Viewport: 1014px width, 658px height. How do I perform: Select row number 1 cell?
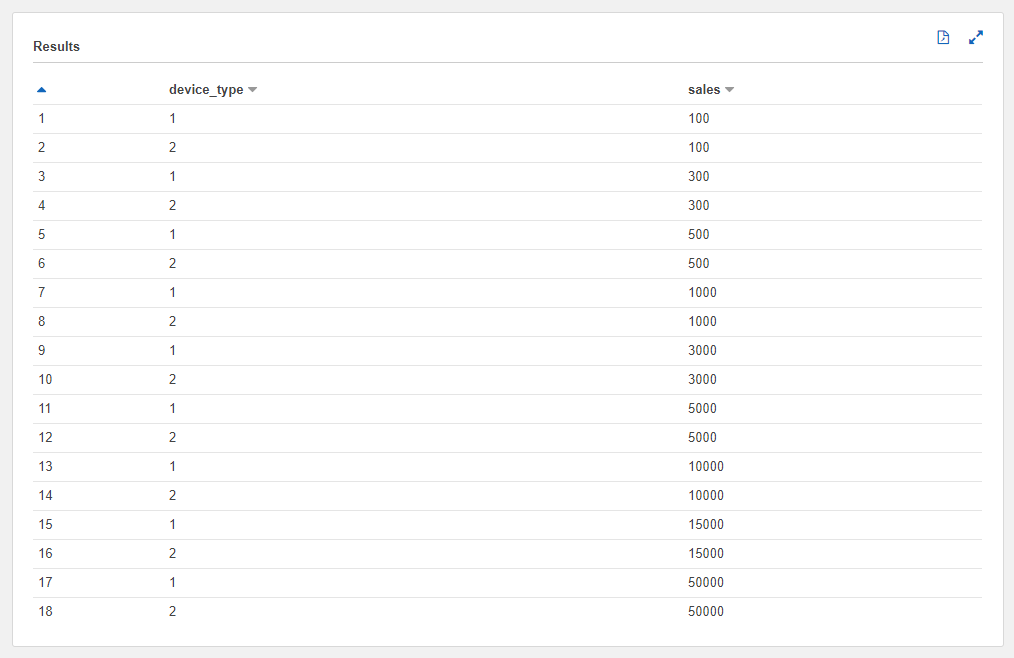[42, 118]
